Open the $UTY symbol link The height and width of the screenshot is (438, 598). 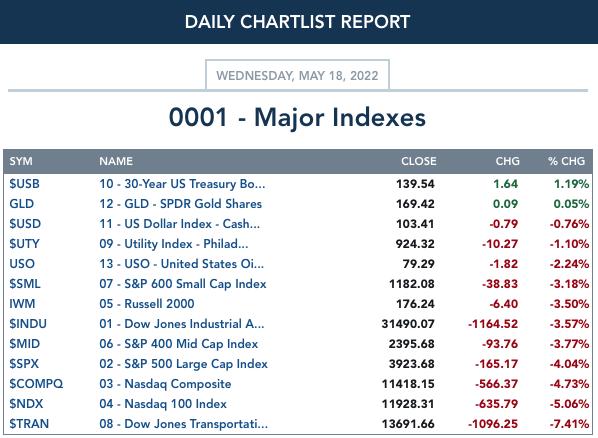(24, 244)
